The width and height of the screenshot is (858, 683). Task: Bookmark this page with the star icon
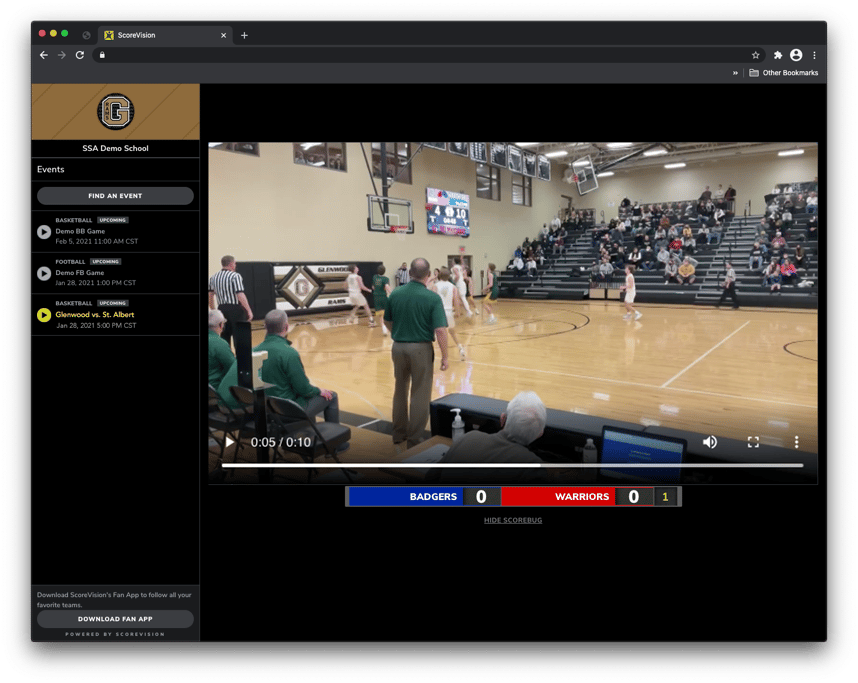756,56
